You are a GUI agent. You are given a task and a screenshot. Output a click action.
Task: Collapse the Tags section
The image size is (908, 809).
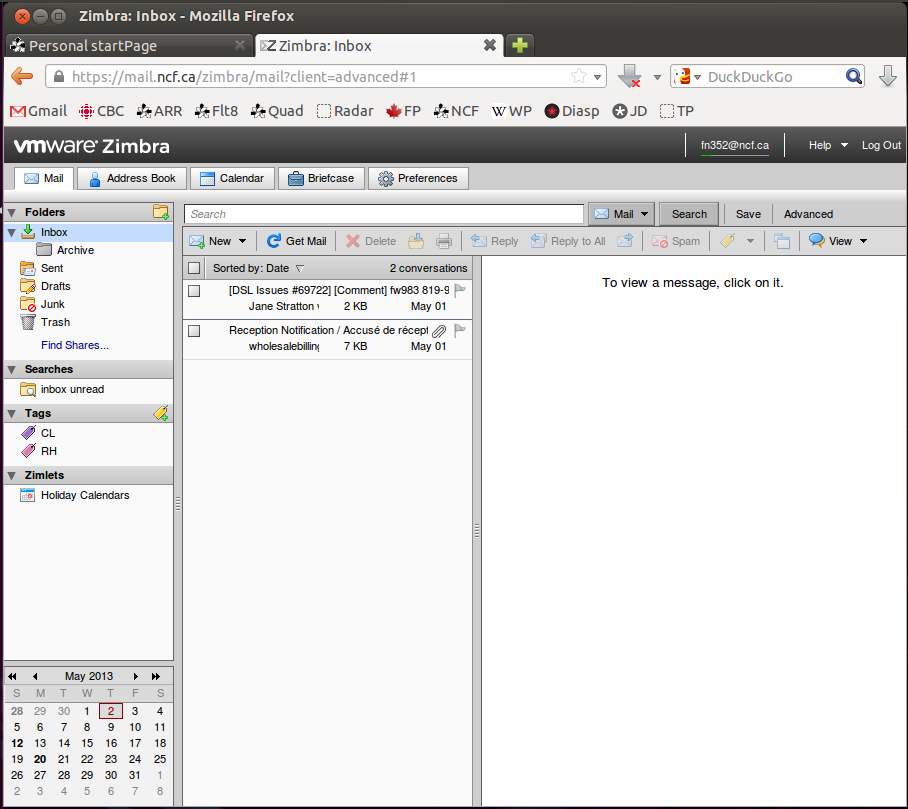[x=12, y=413]
